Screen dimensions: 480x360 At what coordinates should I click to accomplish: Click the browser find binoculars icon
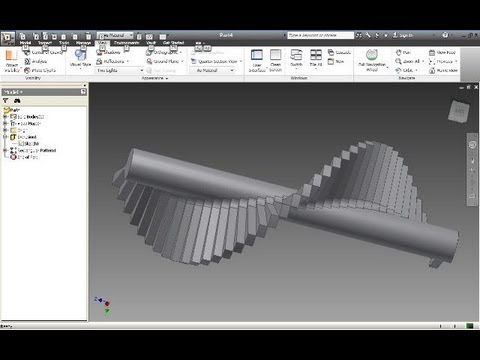[17, 100]
